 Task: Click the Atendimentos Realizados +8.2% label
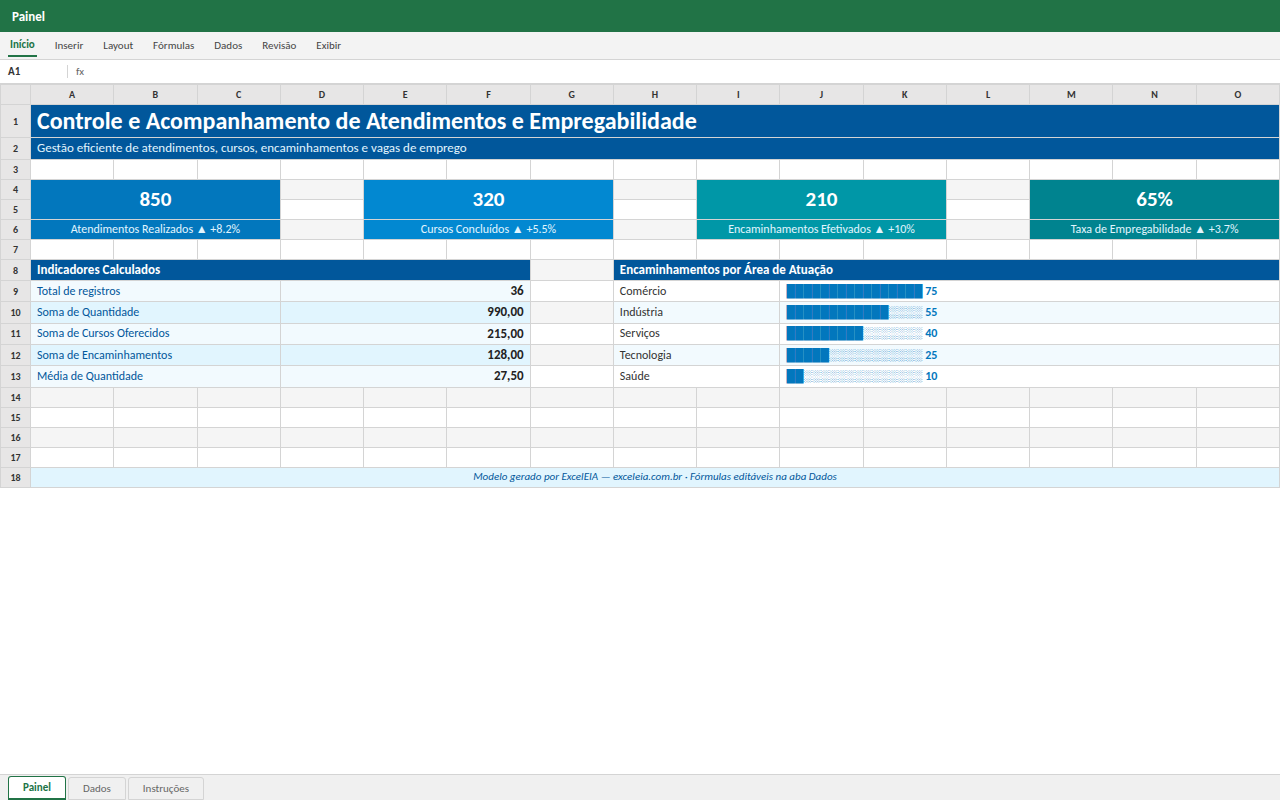(x=156, y=230)
